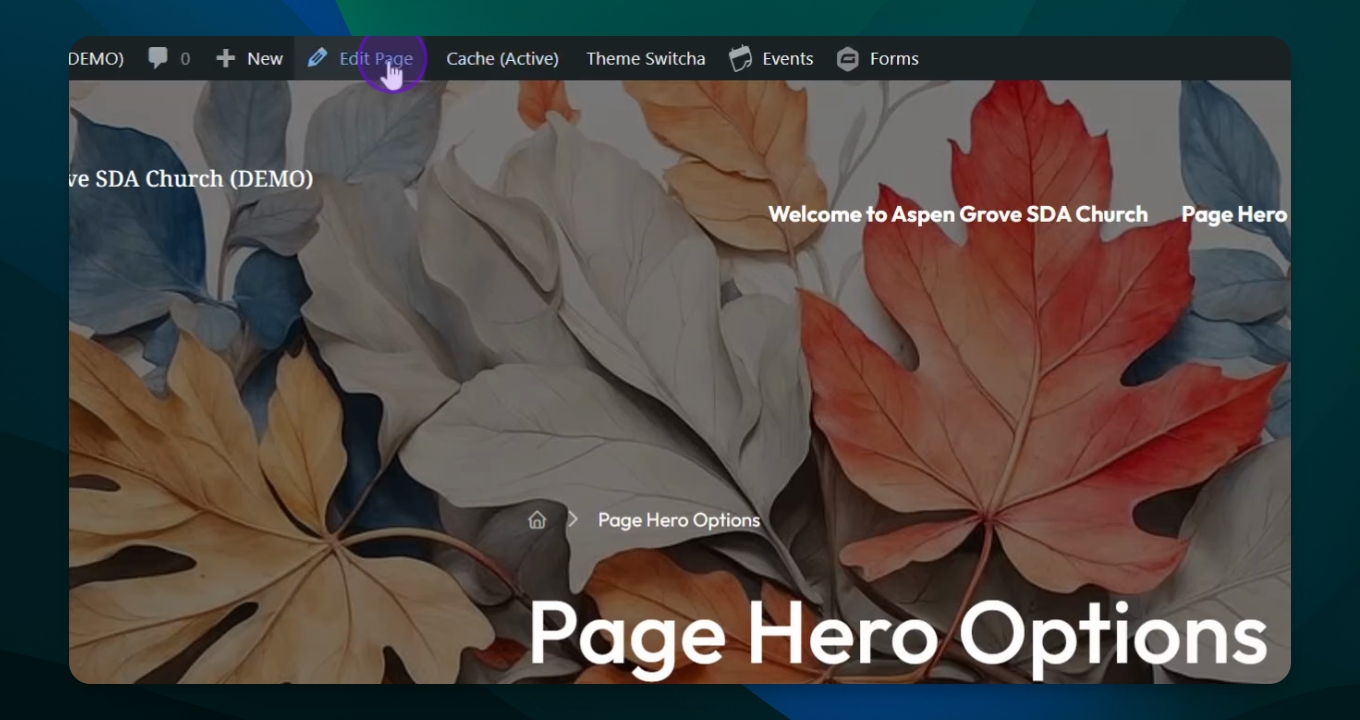Open the Forms admin menu
The image size is (1360, 720).
pos(878,58)
